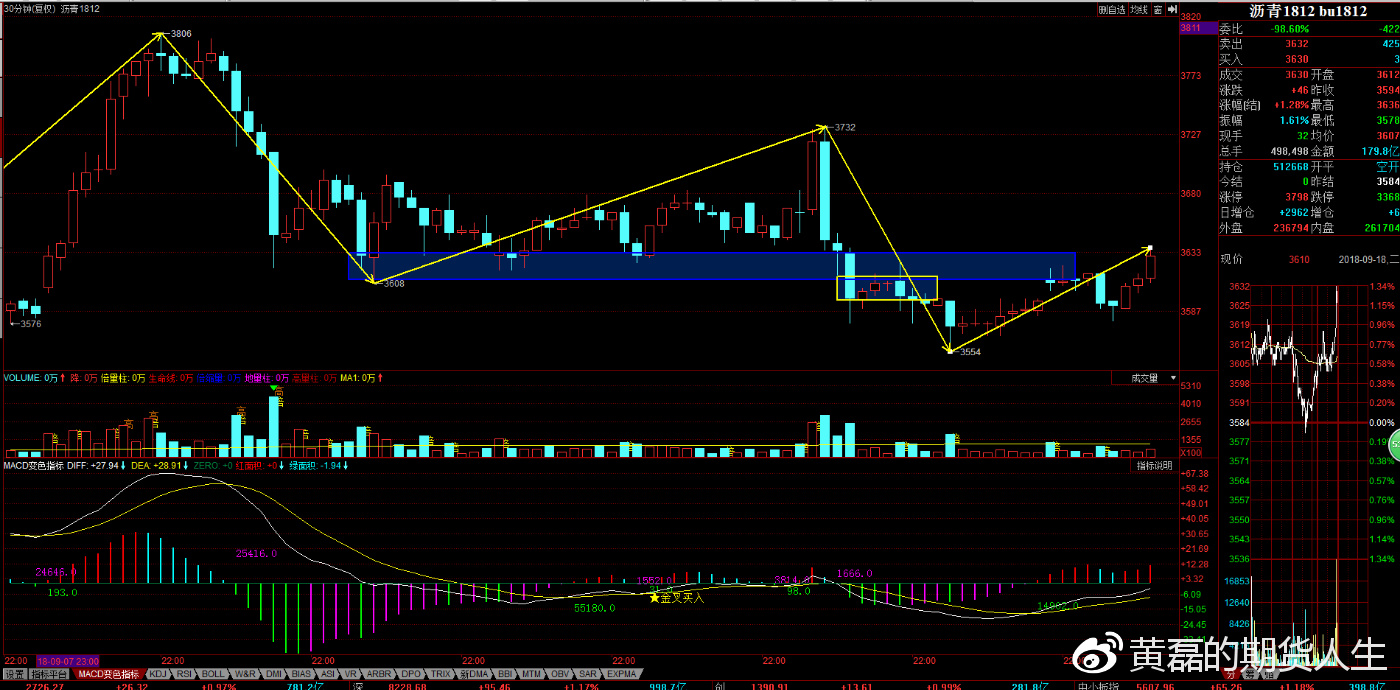This screenshot has height=690, width=1400.
Task: Switch to the DPO indicator tab
Action: click(411, 674)
